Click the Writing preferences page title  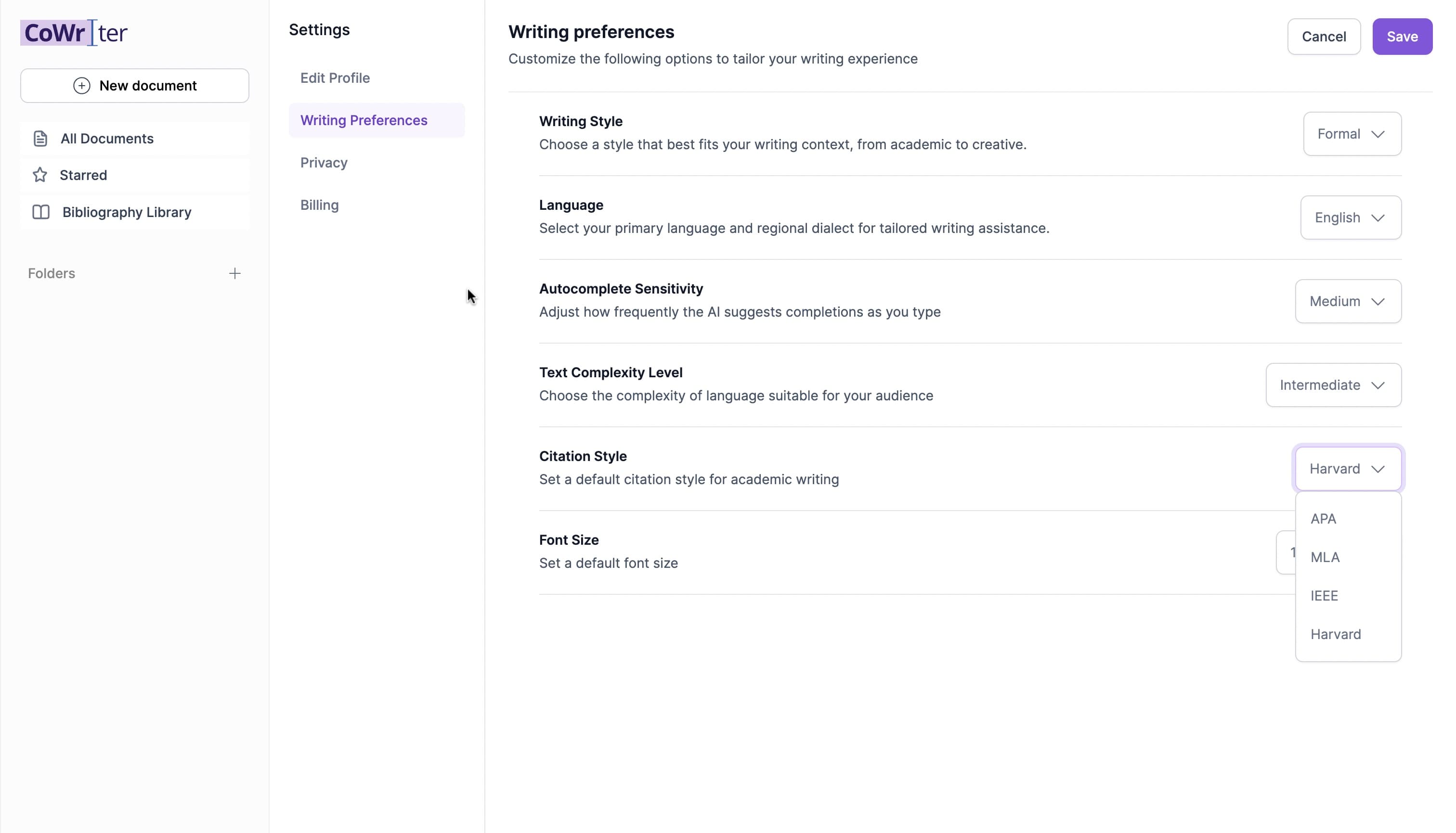[x=591, y=32]
